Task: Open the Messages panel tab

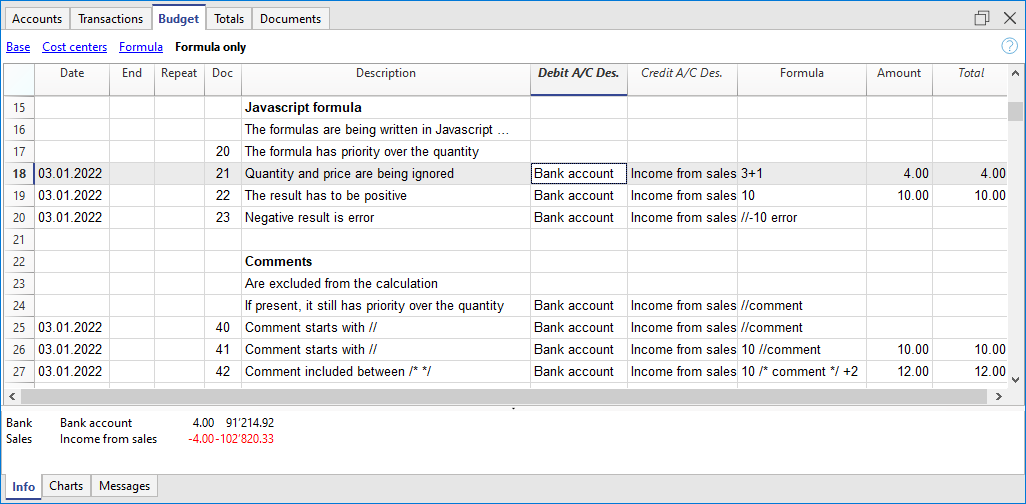Action: pyautogui.click(x=124, y=486)
